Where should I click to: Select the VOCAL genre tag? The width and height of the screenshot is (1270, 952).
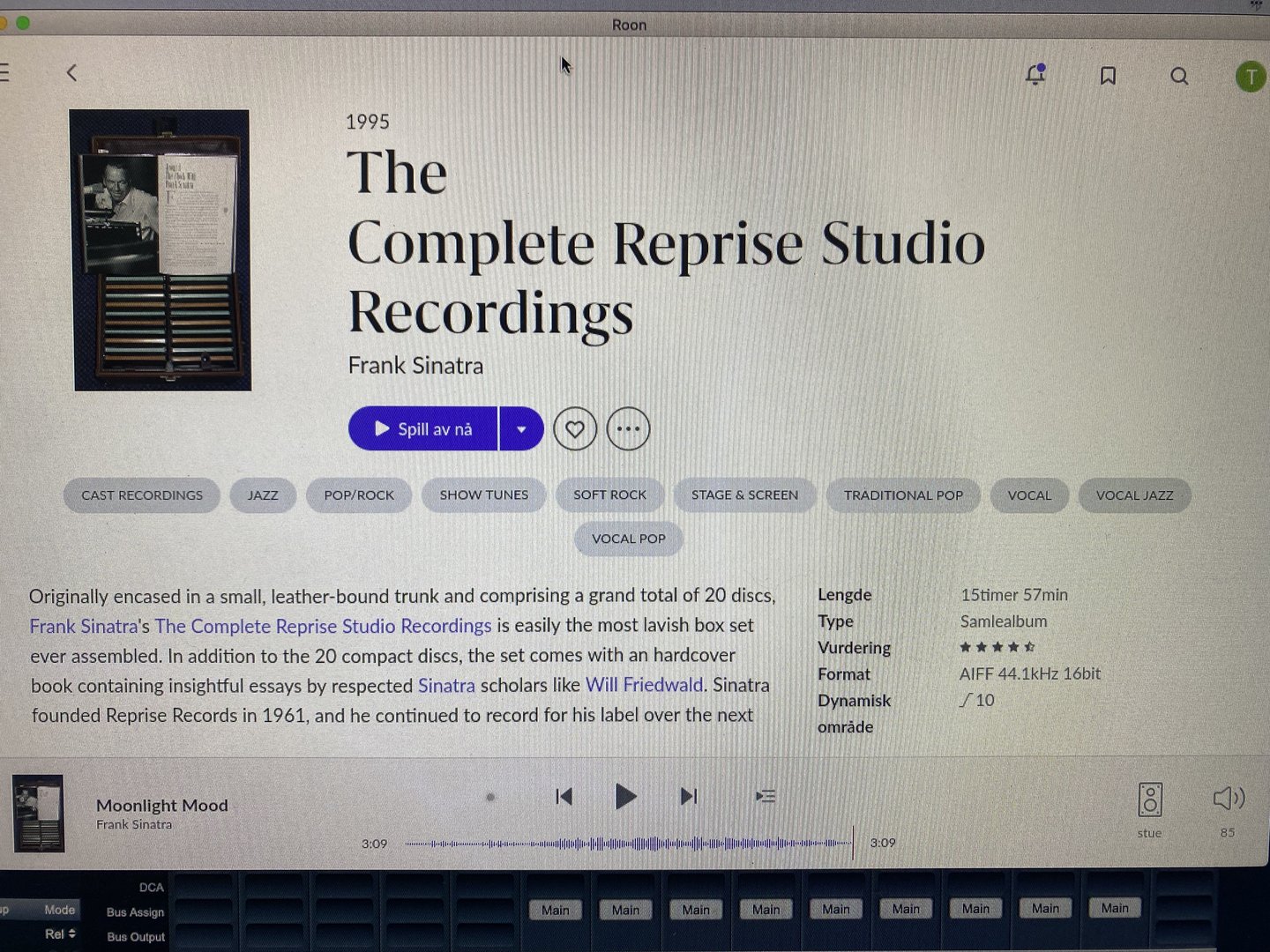(1029, 495)
